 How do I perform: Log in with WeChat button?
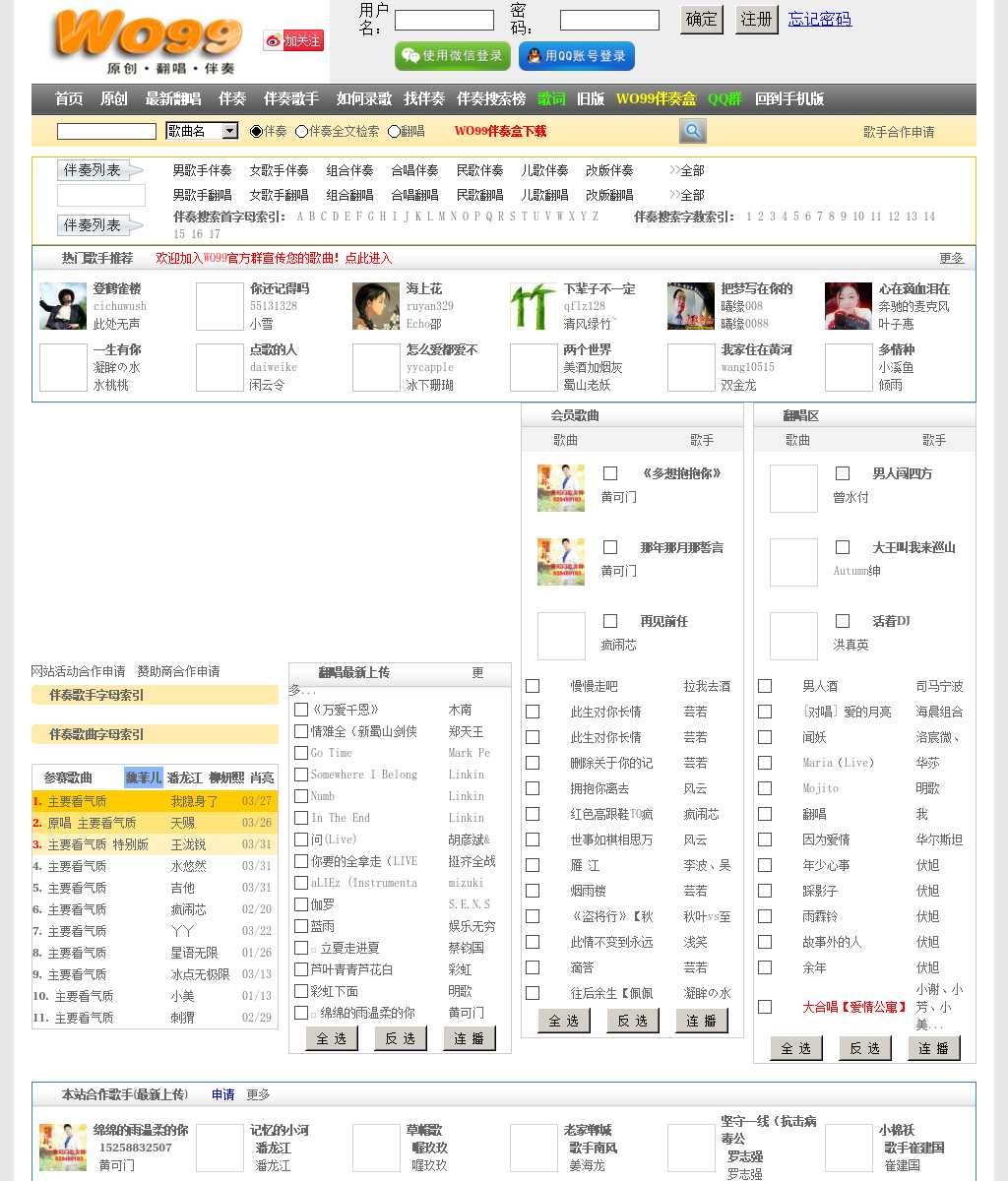453,56
